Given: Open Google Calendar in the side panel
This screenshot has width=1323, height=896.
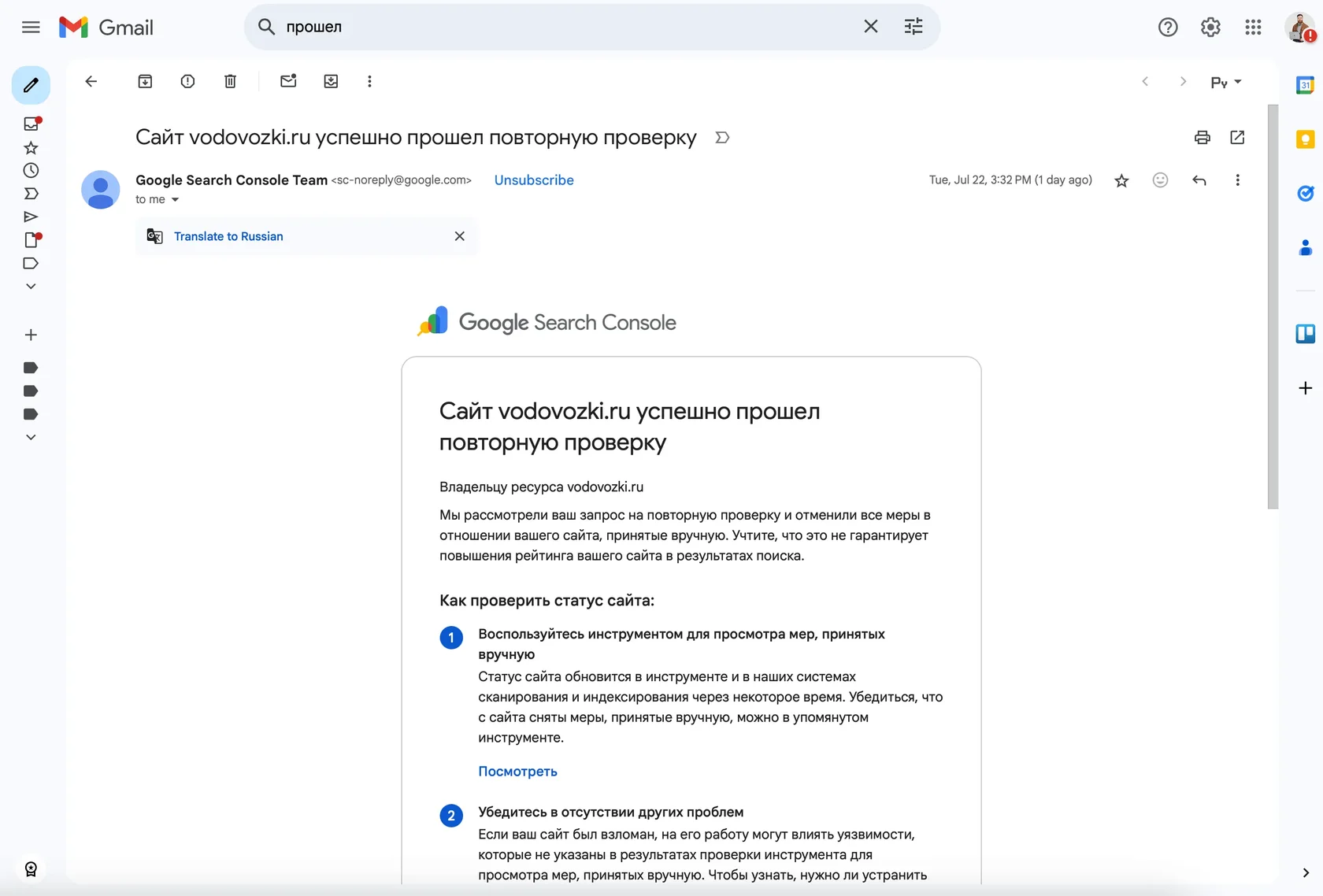Looking at the screenshot, I should pos(1306,84).
